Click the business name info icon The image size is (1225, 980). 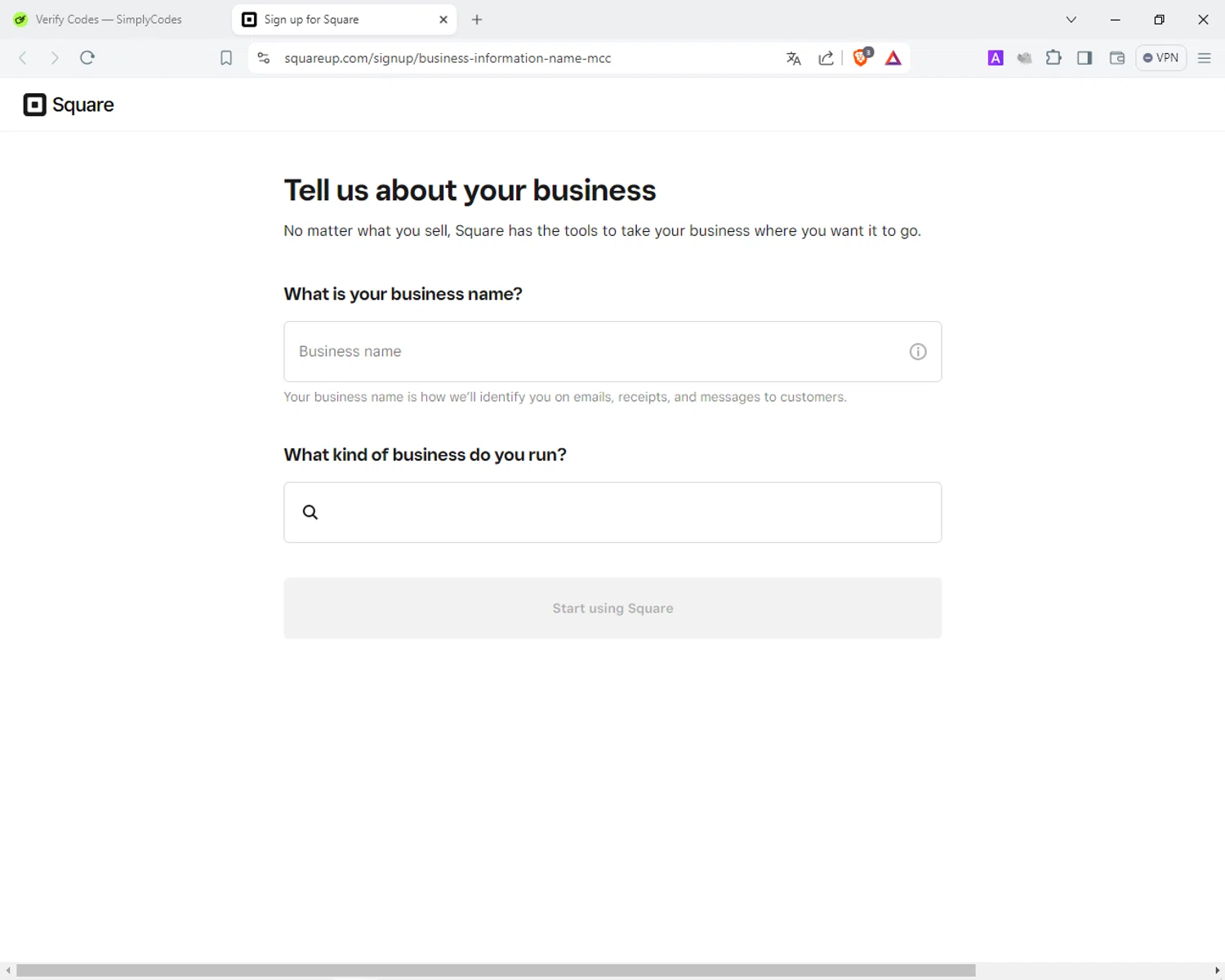click(918, 352)
